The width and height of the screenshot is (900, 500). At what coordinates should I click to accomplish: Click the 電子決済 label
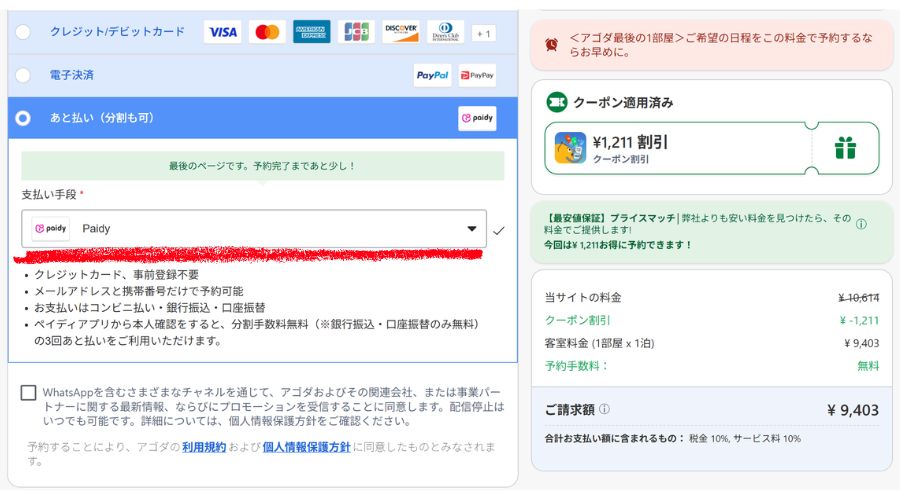click(72, 75)
